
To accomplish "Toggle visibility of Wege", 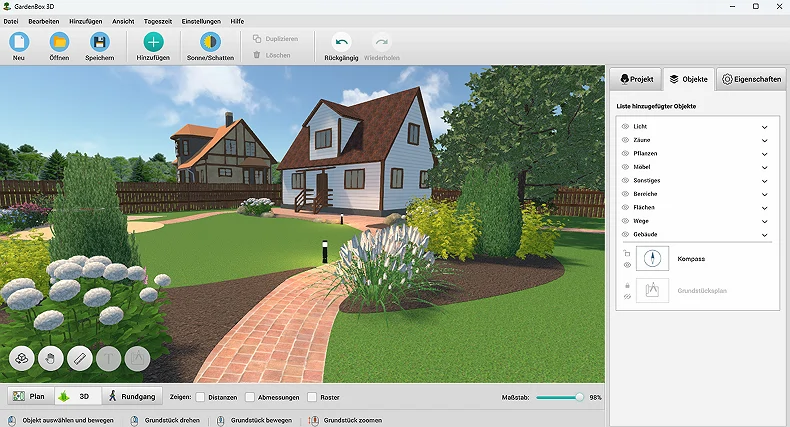I will (x=625, y=221).
